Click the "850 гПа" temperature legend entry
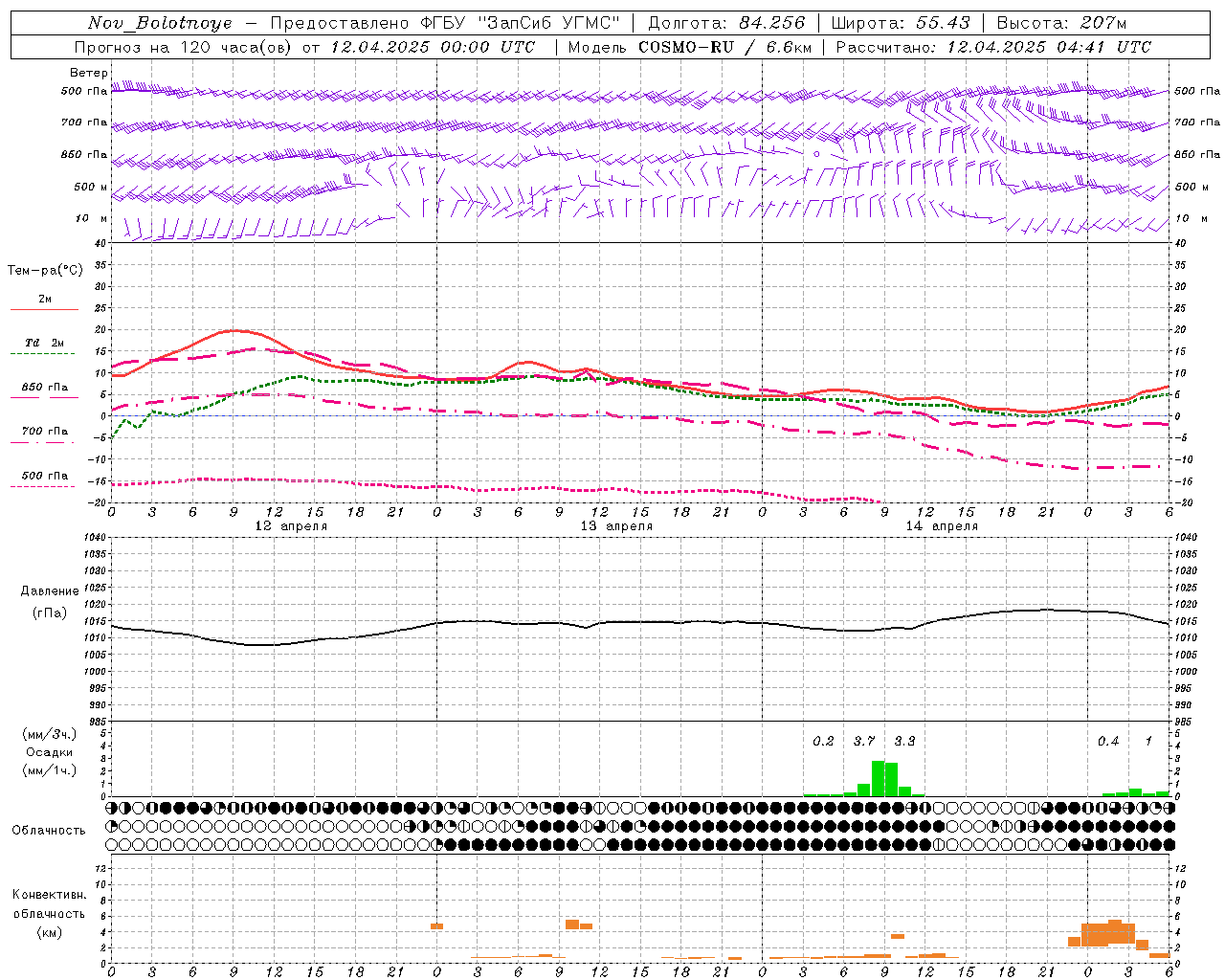The width and height of the screenshot is (1225, 980). pyautogui.click(x=44, y=388)
